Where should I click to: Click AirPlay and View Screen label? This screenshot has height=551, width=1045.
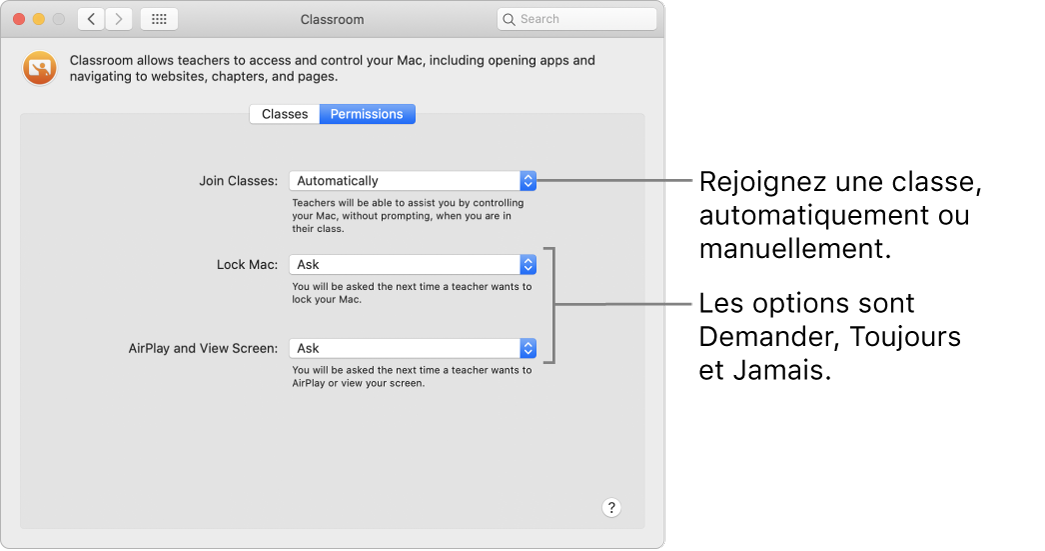(x=203, y=348)
